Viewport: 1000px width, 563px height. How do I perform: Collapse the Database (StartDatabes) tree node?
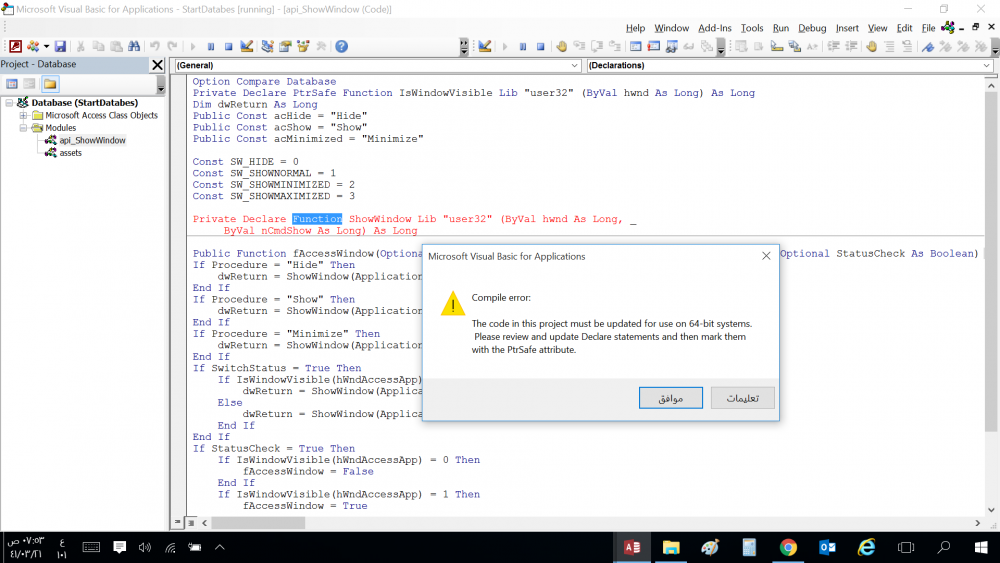tap(10, 103)
